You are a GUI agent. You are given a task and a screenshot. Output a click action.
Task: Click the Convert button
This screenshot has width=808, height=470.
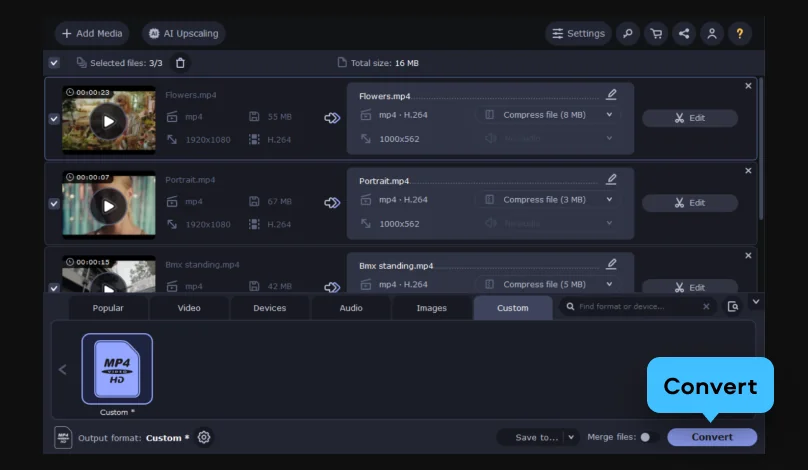click(x=712, y=437)
